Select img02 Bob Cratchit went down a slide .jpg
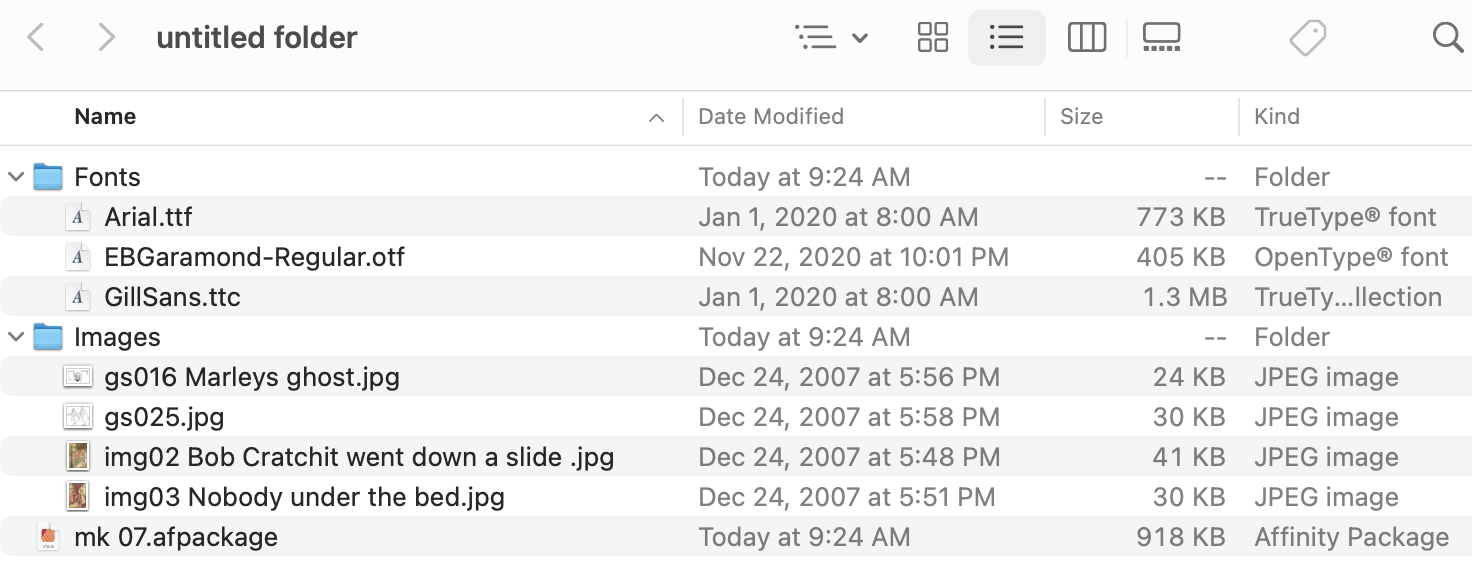Screen dimensions: 1472x570 [x=359, y=457]
